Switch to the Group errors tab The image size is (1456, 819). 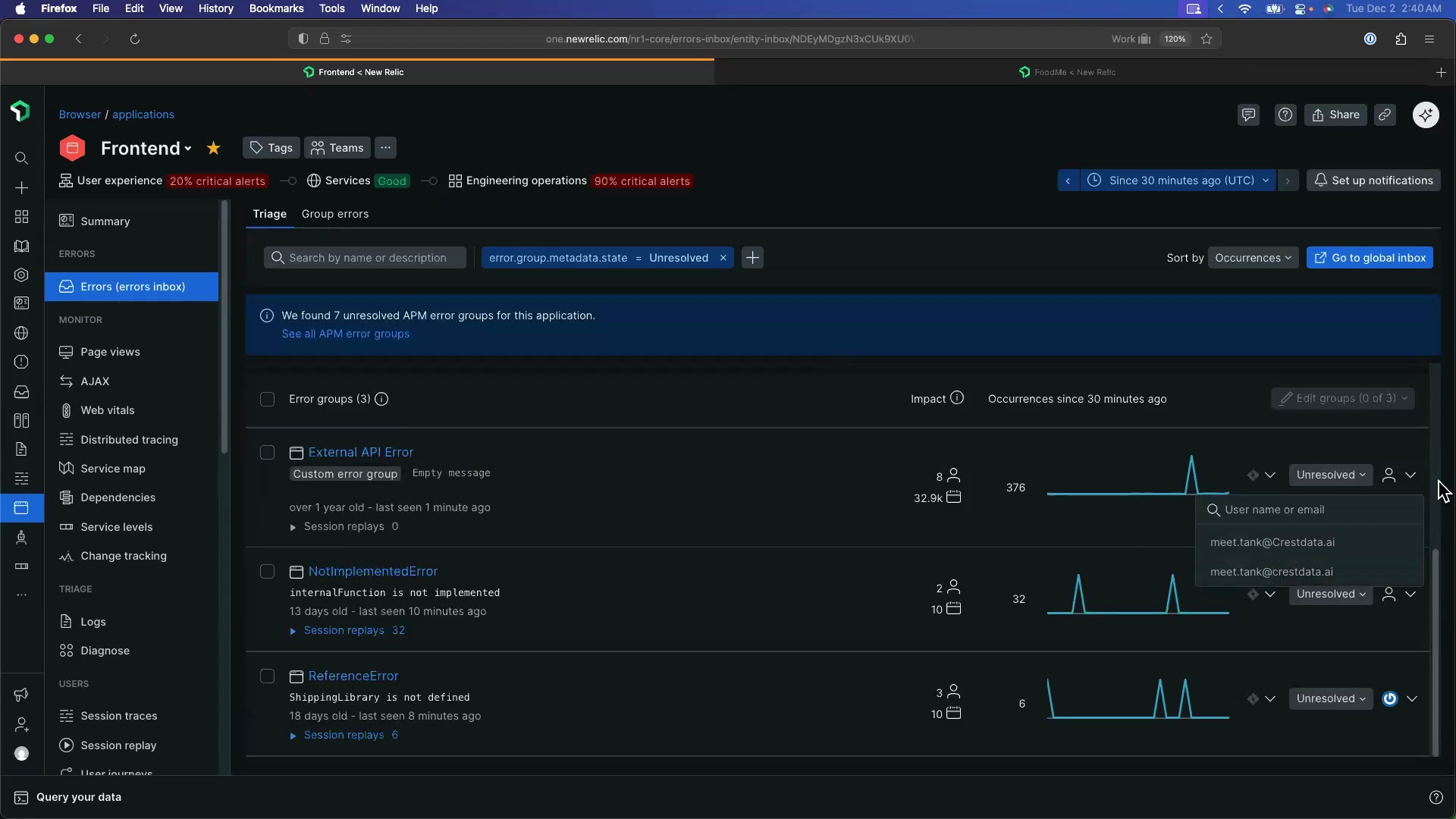pos(334,214)
